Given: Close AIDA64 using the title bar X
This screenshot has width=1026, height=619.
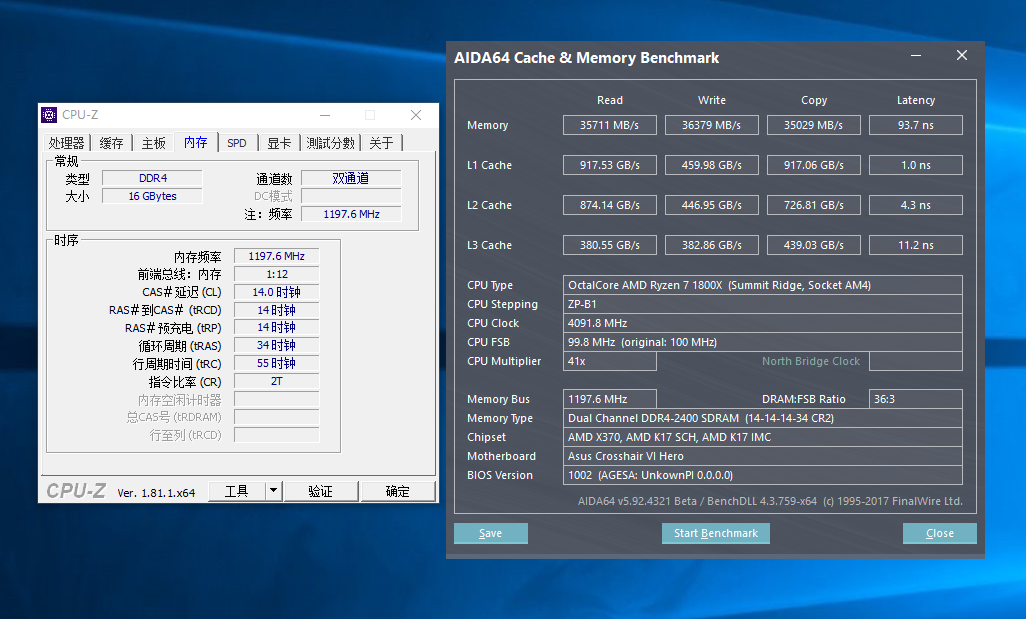Looking at the screenshot, I should coord(962,56).
